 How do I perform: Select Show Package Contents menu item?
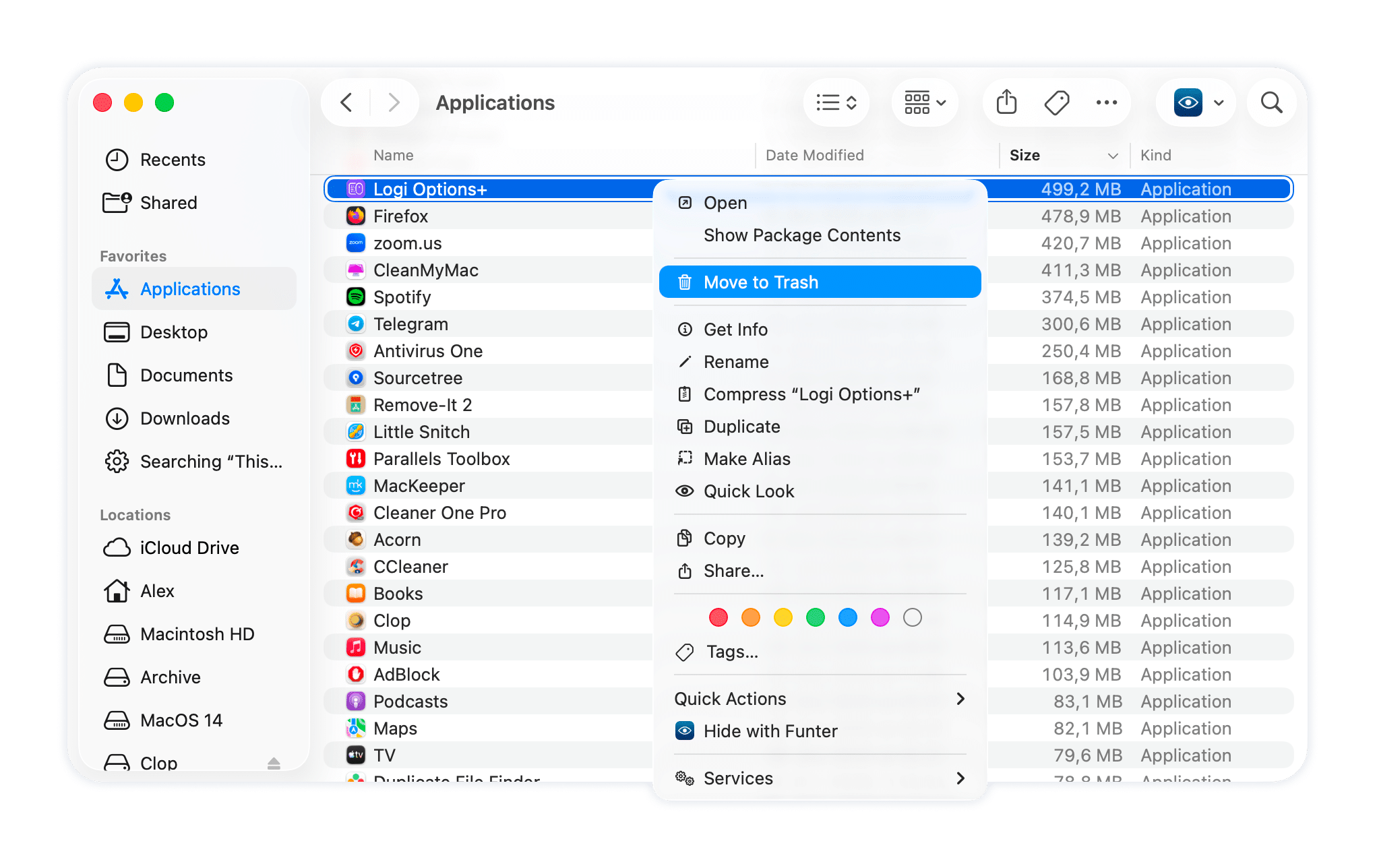801,235
